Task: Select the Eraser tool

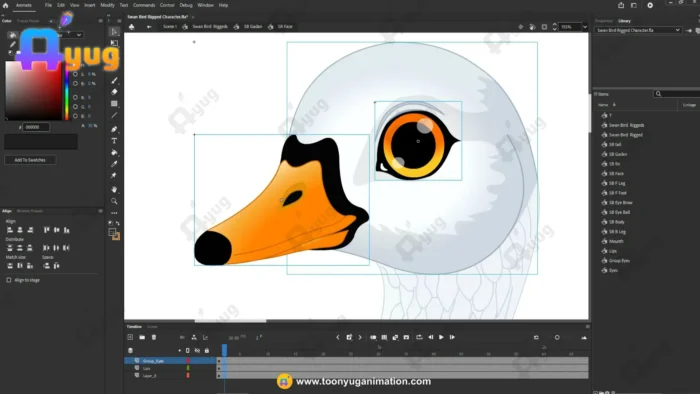Action: click(x=114, y=92)
